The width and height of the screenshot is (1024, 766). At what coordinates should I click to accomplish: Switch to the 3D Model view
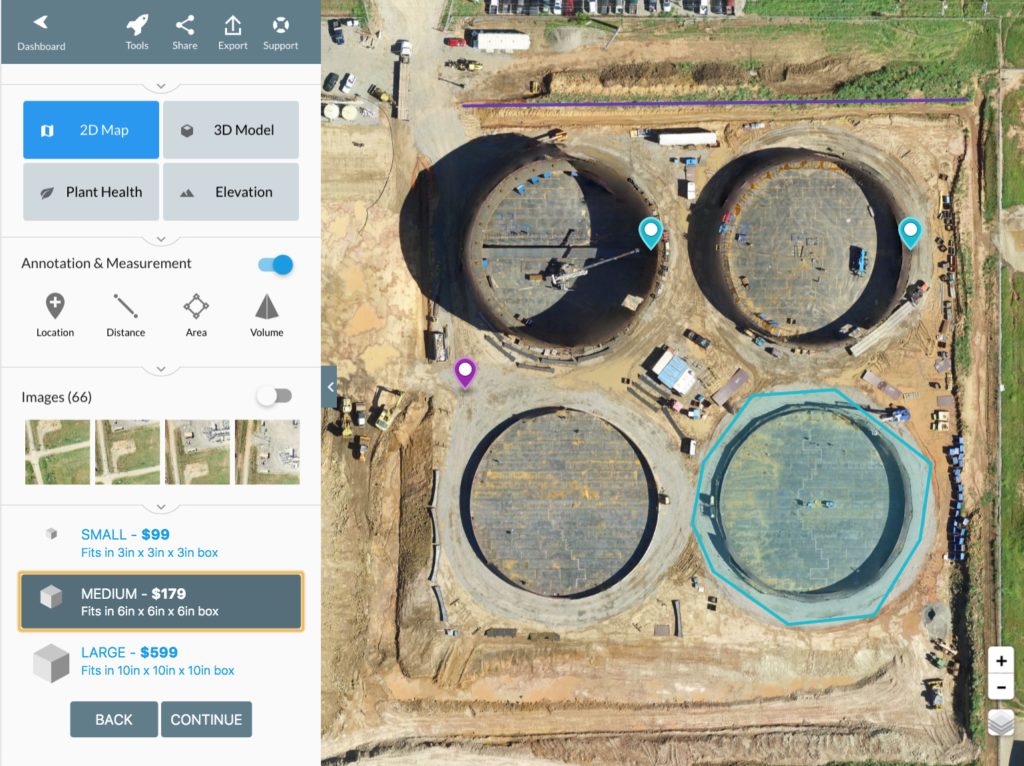[230, 129]
